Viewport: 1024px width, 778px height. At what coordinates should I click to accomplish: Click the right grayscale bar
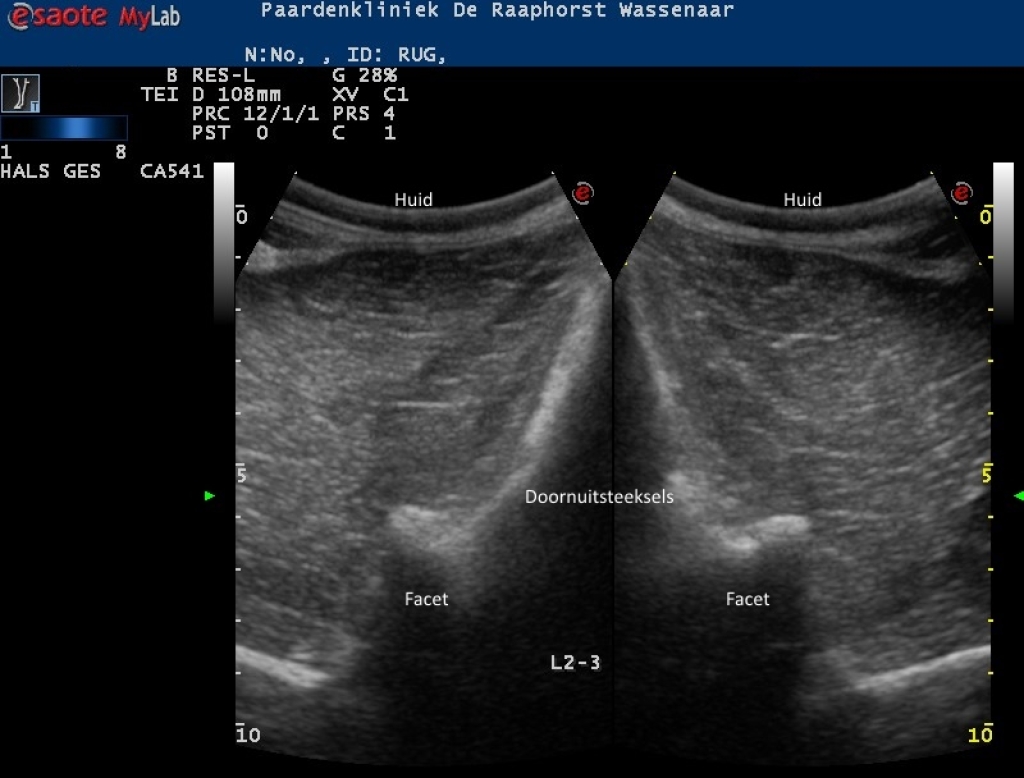1002,240
